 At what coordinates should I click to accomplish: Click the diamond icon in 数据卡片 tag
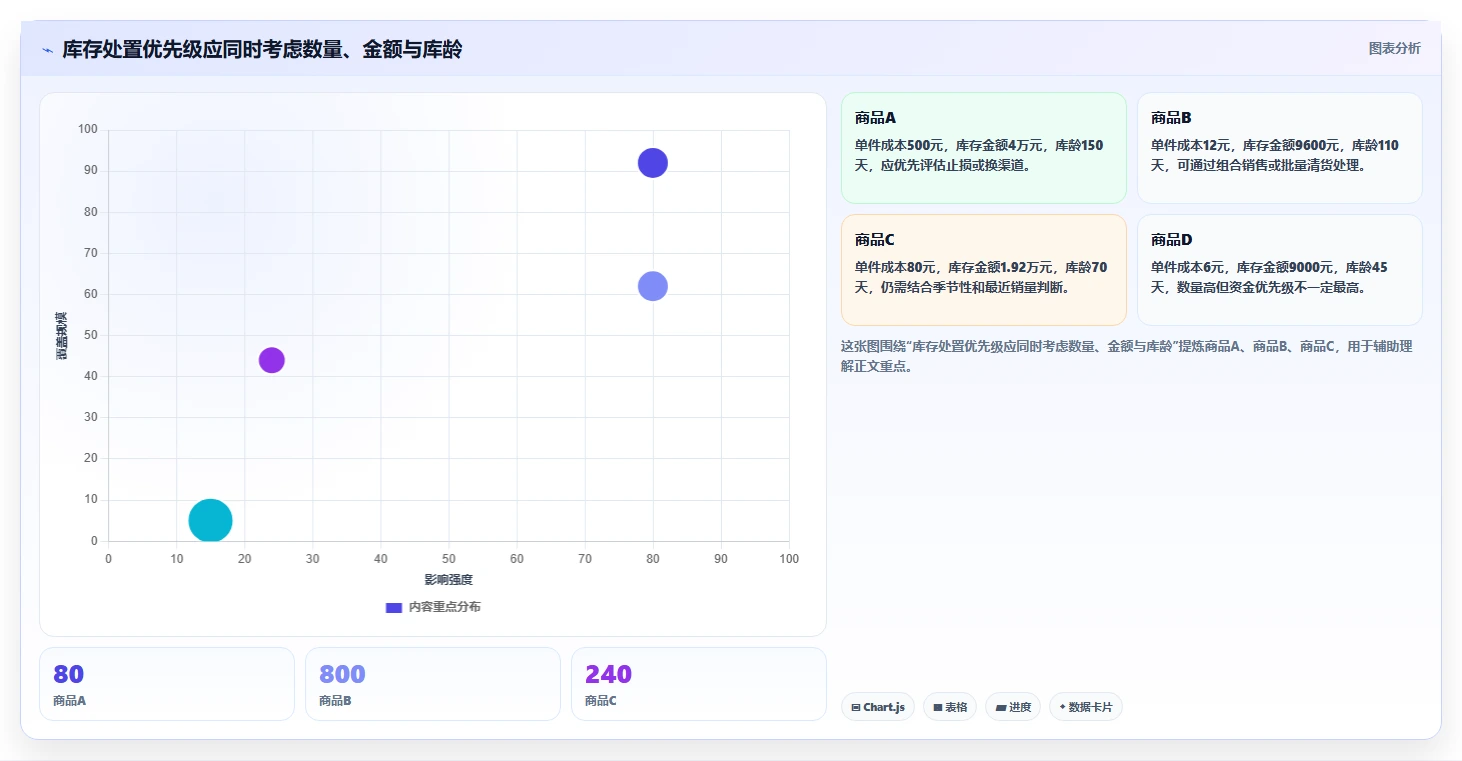pyautogui.click(x=1062, y=707)
